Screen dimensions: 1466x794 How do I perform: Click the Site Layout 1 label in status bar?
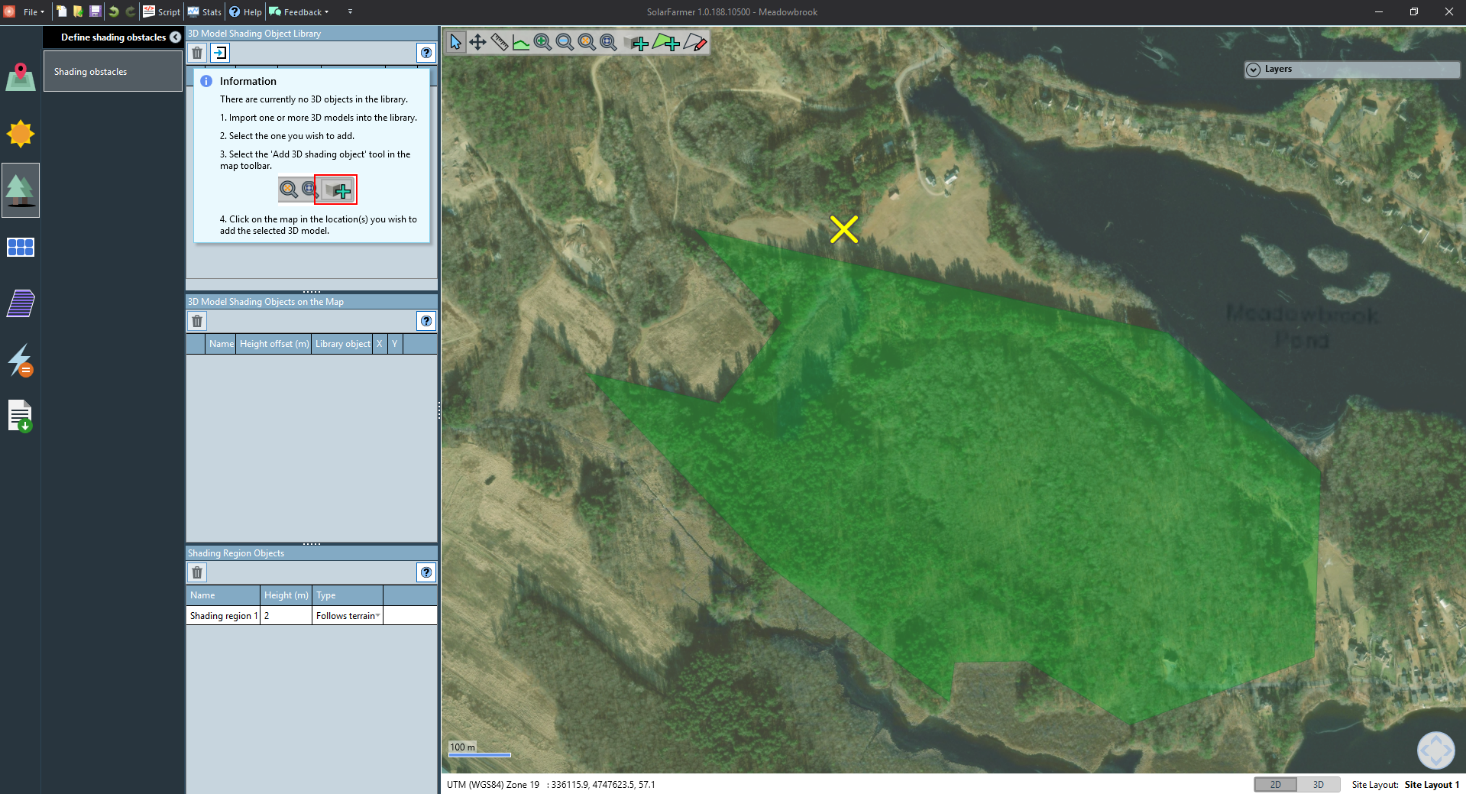(x=1432, y=785)
